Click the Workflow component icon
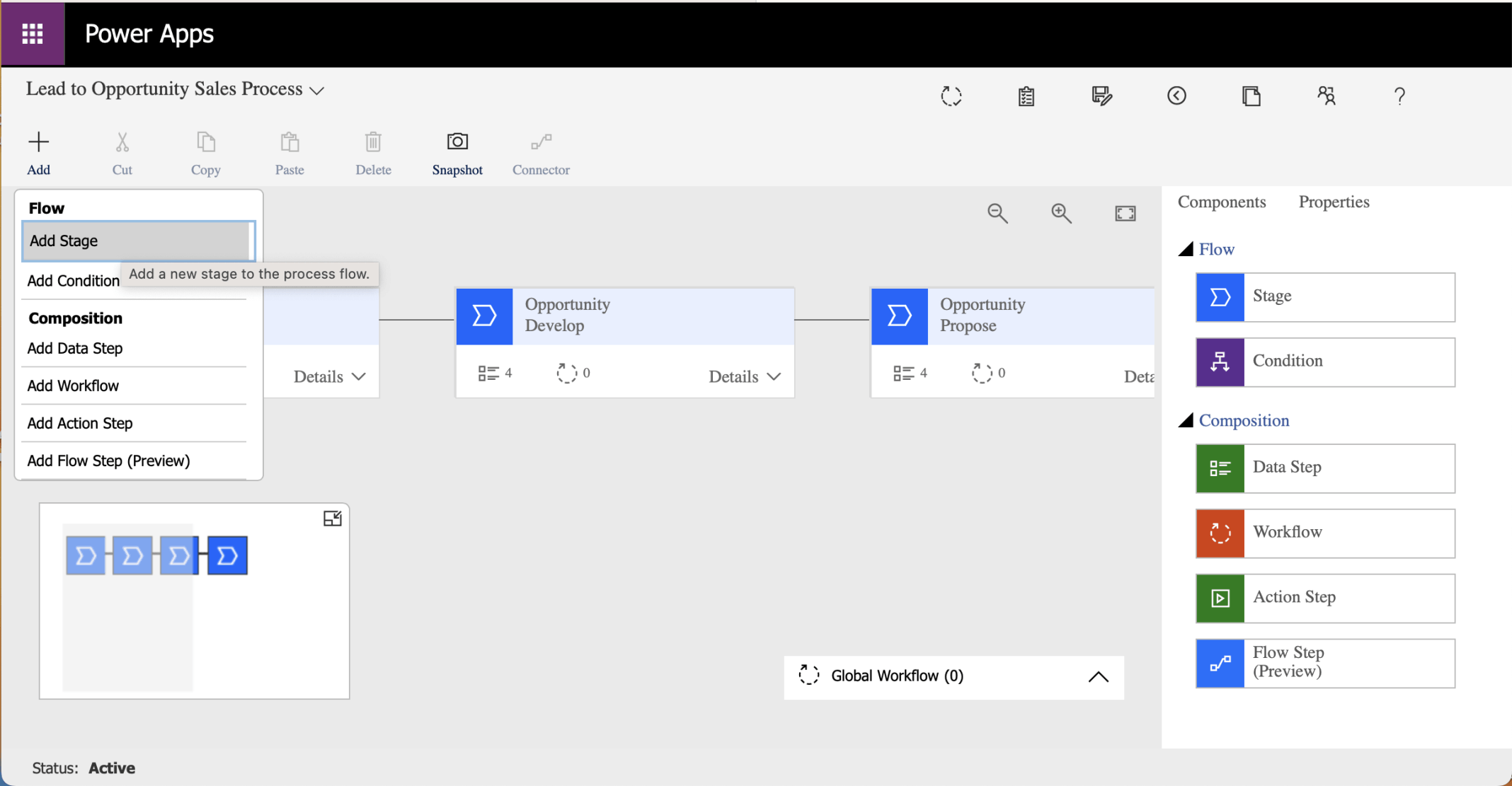 (x=1220, y=533)
